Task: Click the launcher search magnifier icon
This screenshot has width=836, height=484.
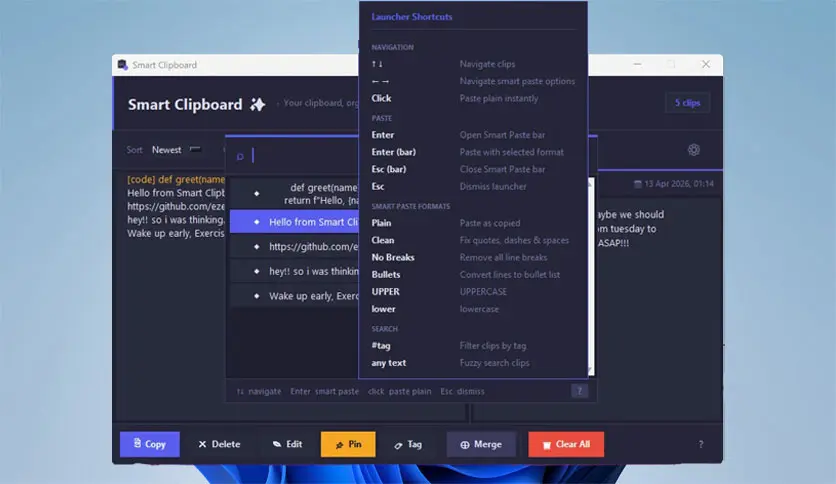Action: (240, 156)
